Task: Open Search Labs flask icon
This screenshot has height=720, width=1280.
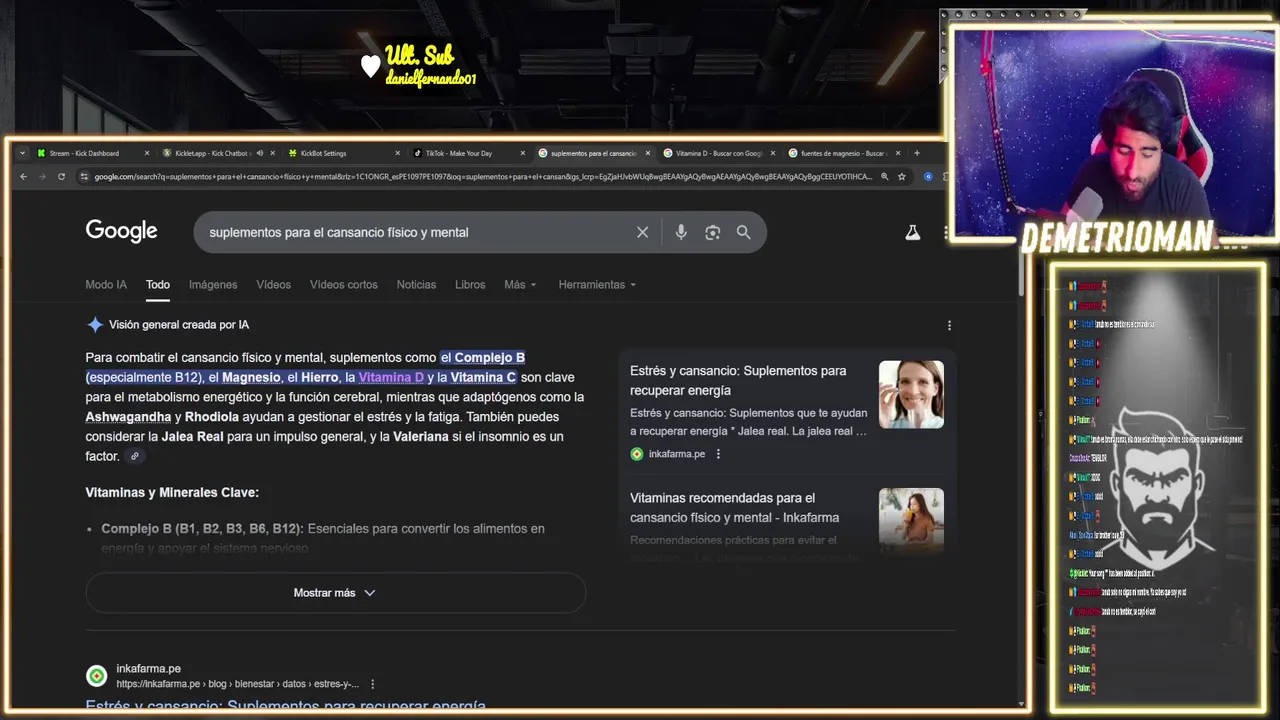Action: 912,232
